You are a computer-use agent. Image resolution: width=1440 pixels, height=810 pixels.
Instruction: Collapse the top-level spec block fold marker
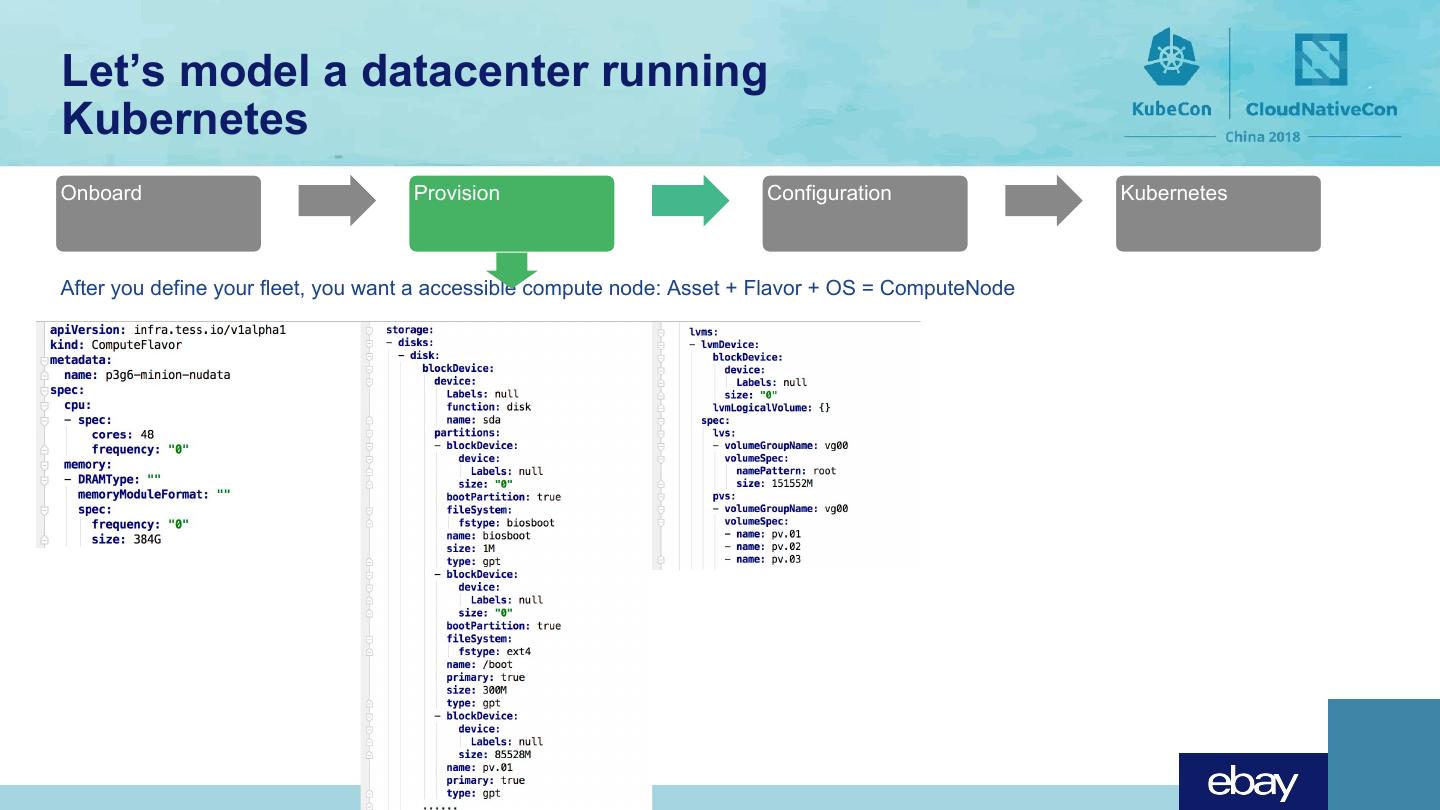tap(43, 390)
